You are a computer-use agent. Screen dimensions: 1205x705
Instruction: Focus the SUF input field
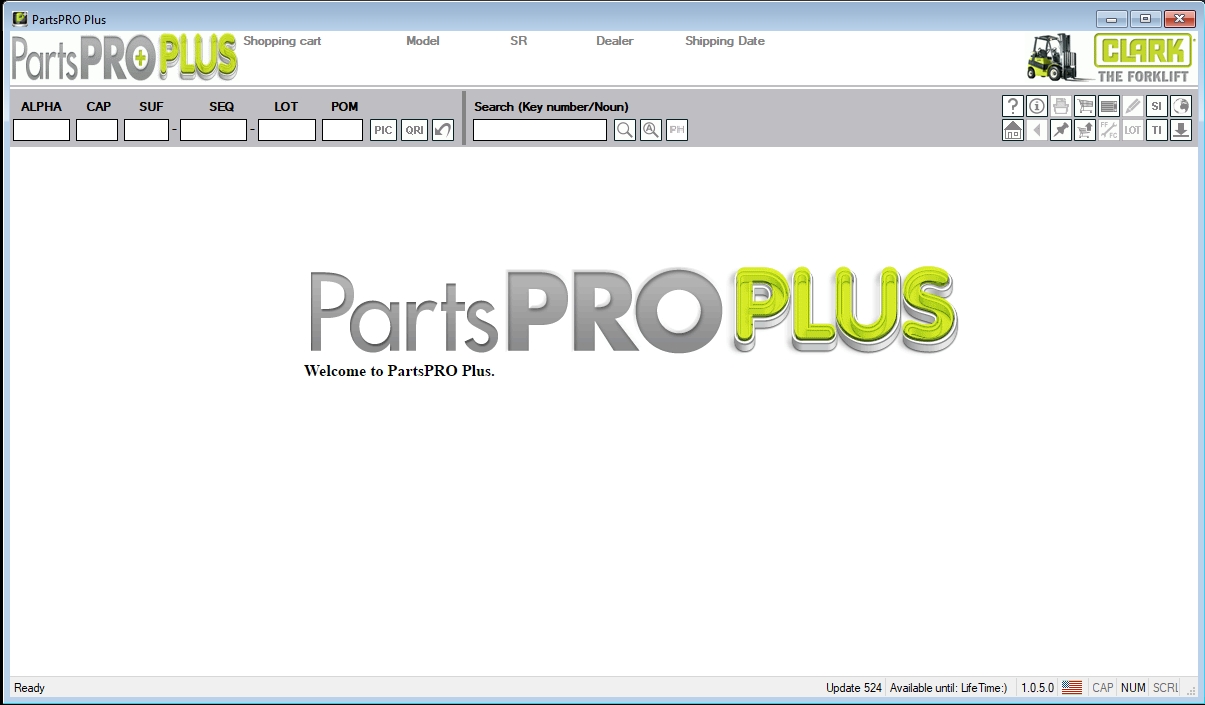(146, 130)
